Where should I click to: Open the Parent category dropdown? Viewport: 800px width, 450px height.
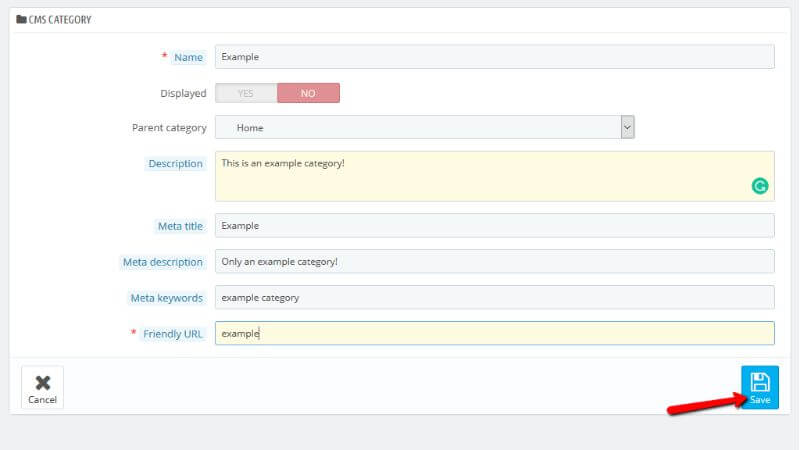[424, 127]
